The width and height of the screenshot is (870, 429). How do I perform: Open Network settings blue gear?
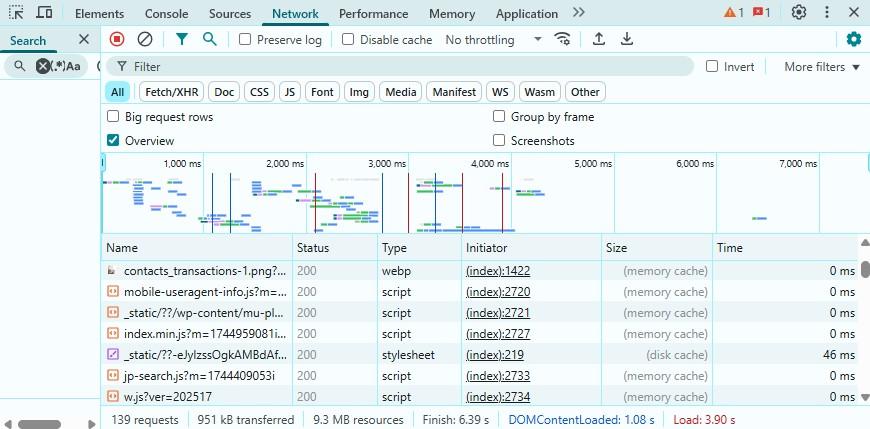coord(853,39)
